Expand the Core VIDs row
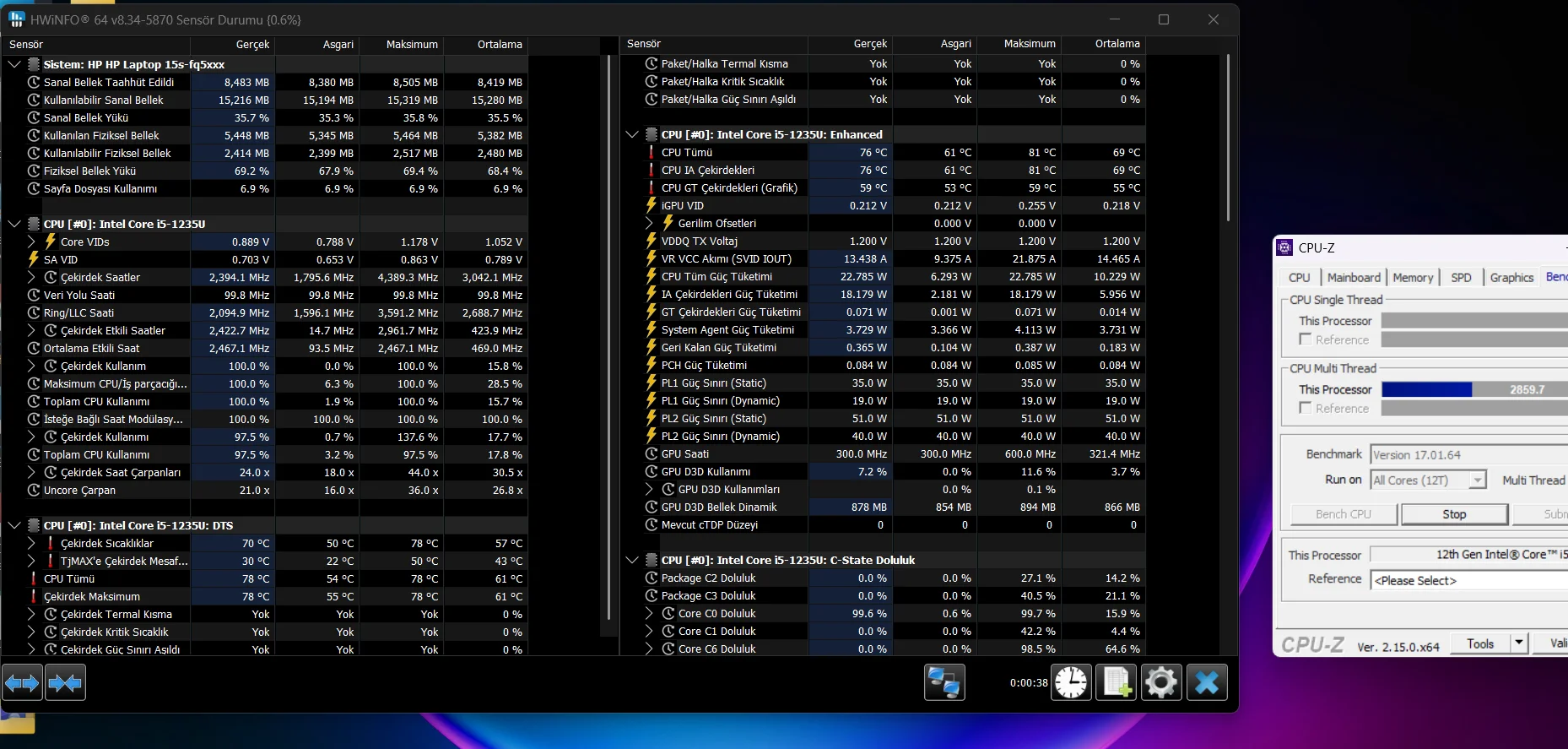The image size is (1568, 749). click(31, 242)
